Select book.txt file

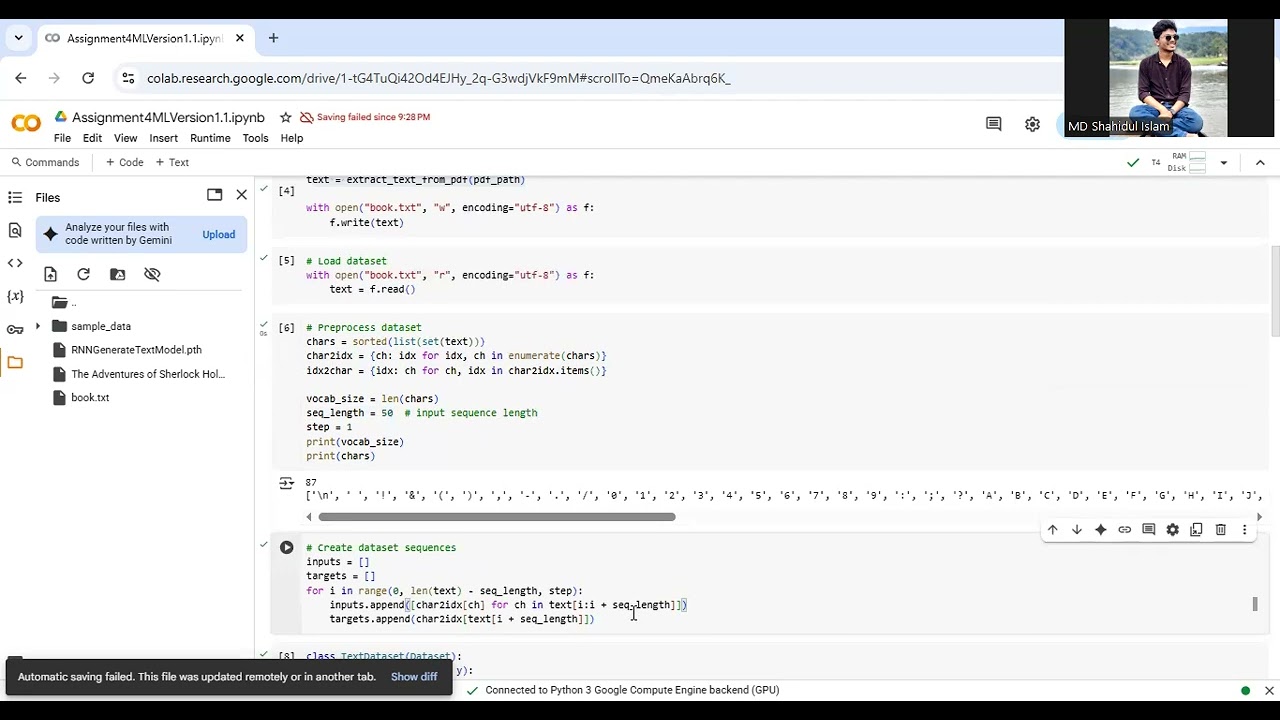pos(90,398)
